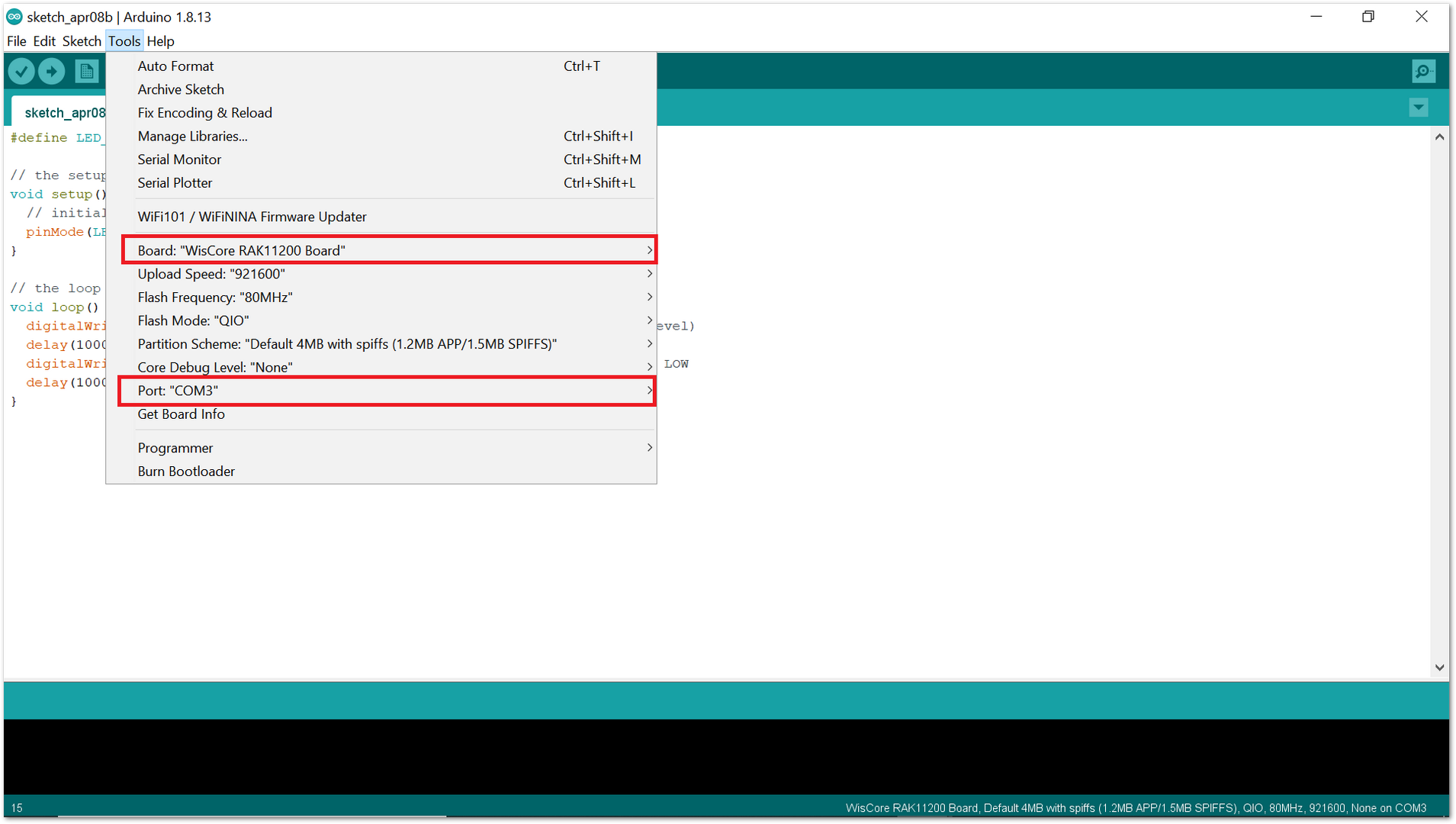
Task: Minimize the Arduino window
Action: 1316,17
